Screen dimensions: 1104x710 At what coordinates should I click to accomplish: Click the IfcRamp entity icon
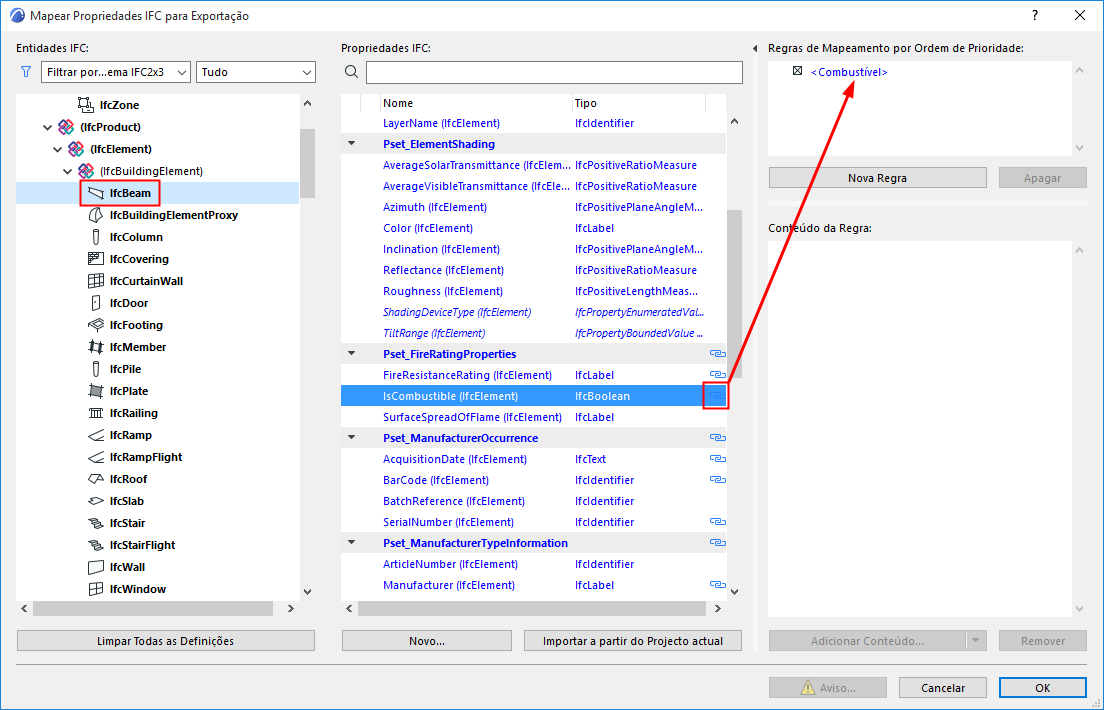pos(96,435)
